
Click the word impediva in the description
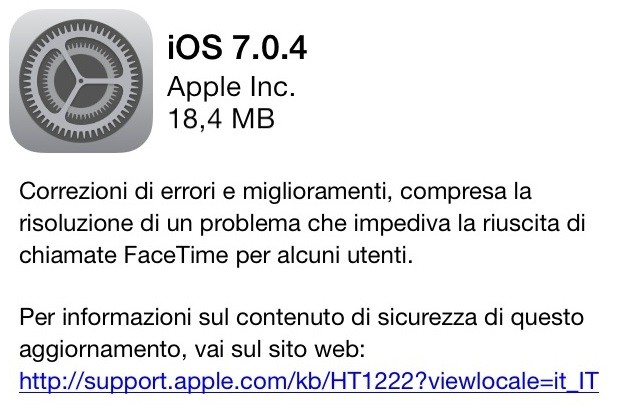(402, 224)
